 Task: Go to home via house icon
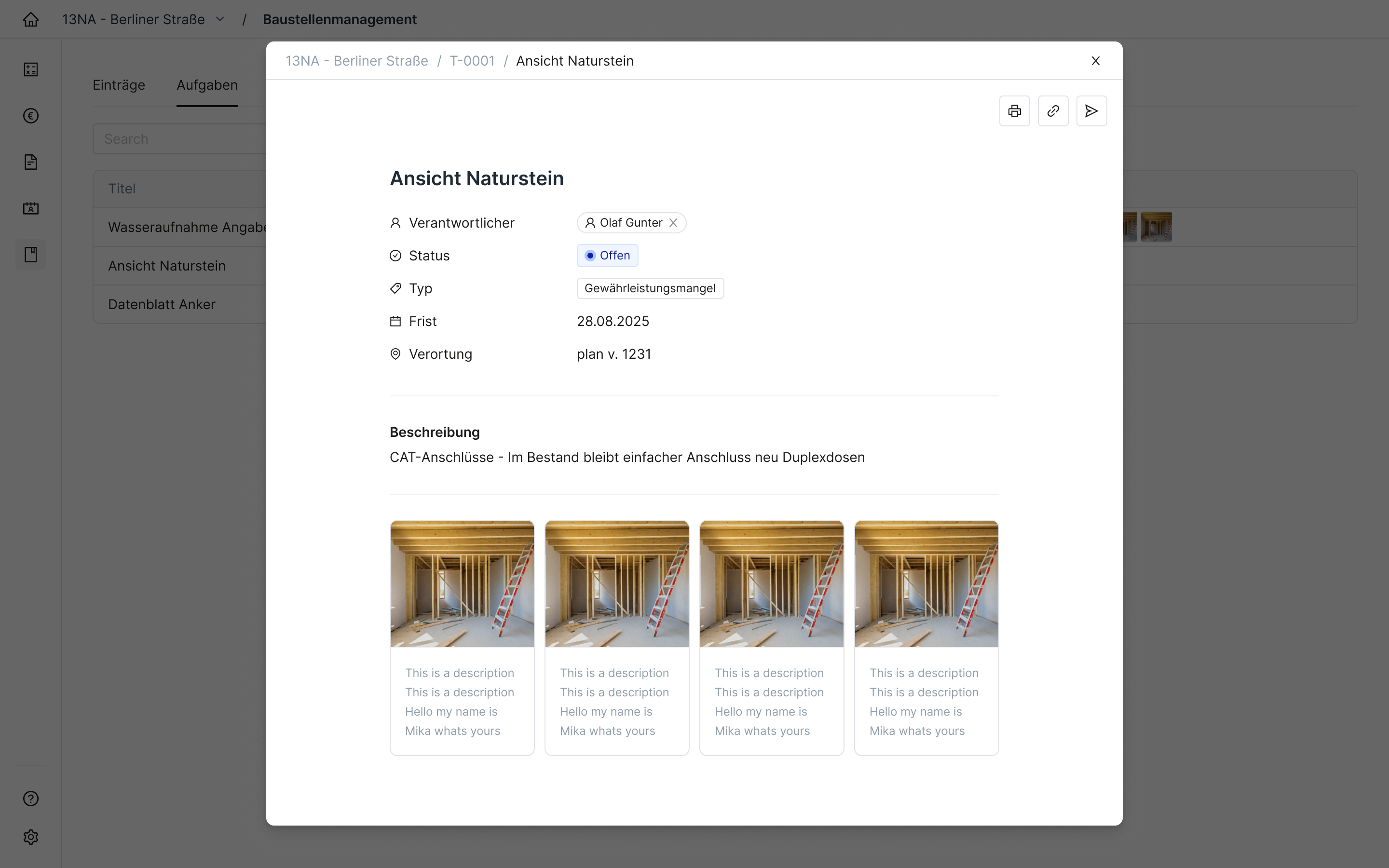[x=31, y=19]
